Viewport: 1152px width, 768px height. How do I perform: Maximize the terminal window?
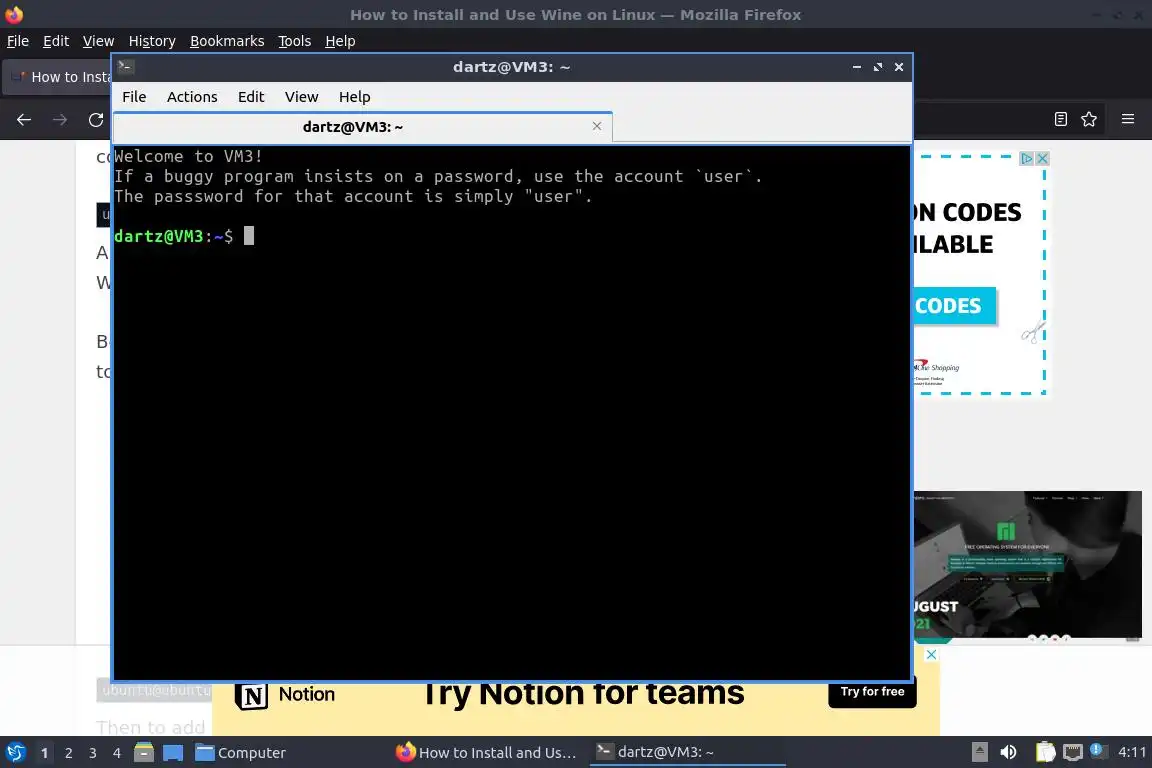click(x=877, y=67)
